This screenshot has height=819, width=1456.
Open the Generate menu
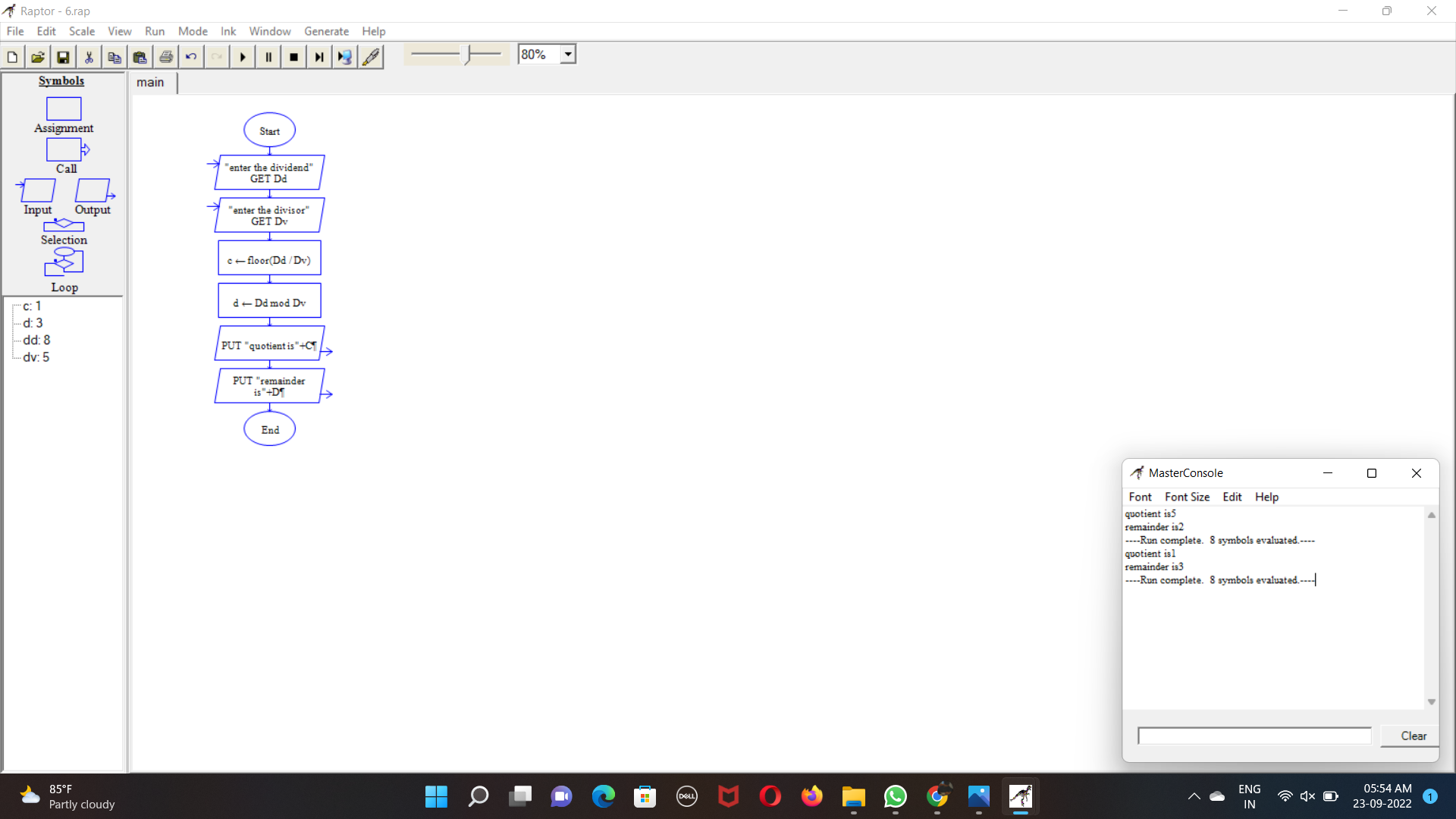326,31
